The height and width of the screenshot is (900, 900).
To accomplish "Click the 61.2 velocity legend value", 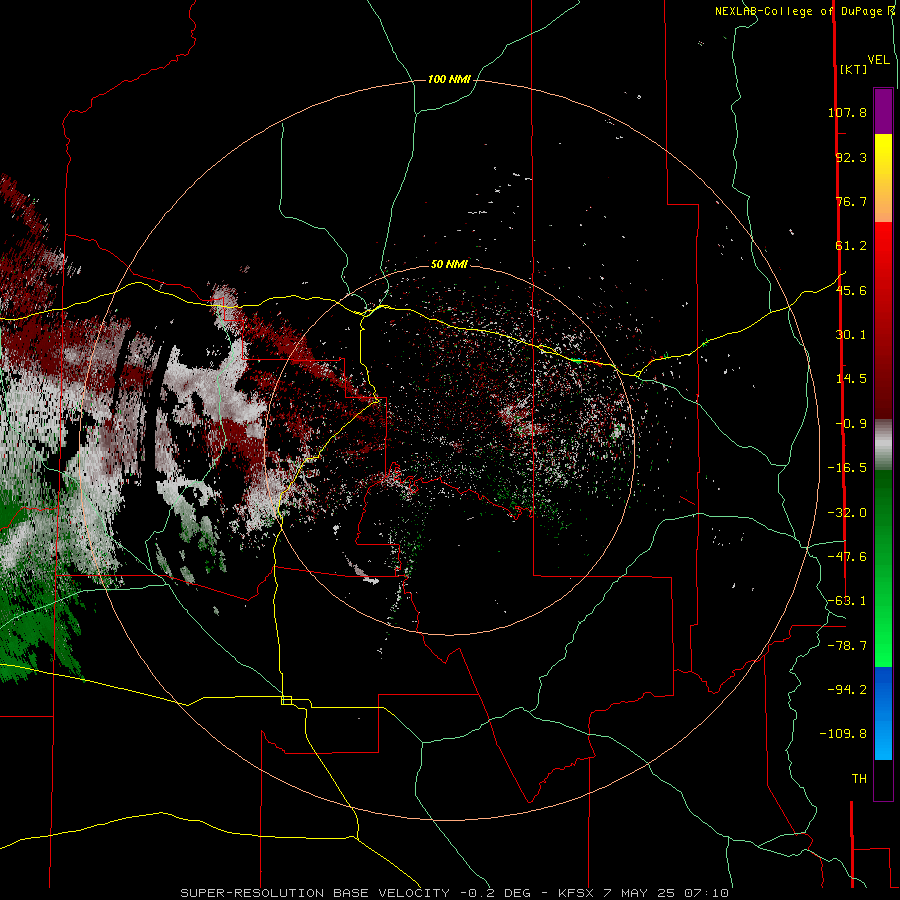I will [x=851, y=246].
